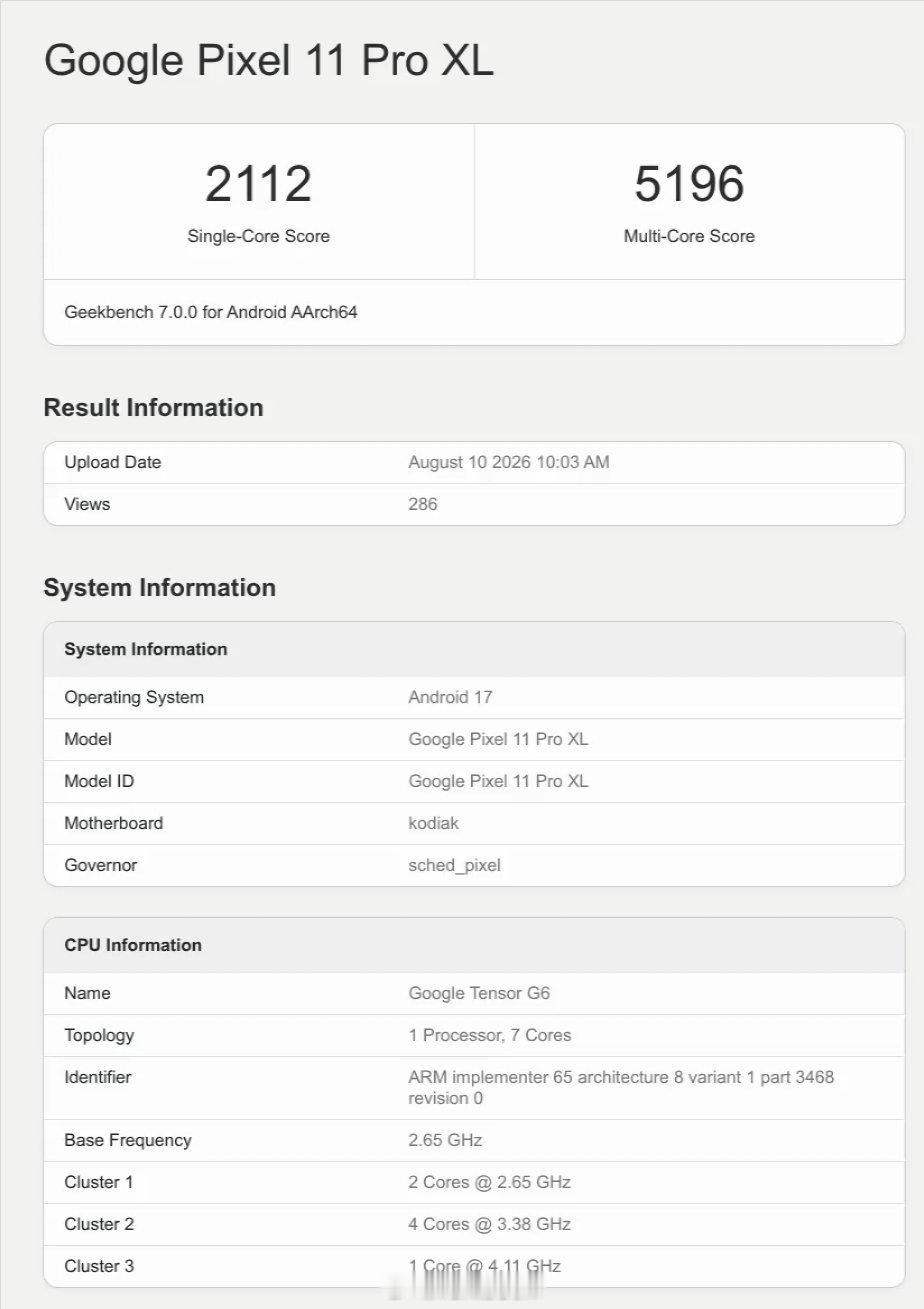Click the Cluster 1 label
924x1309 pixels.
(x=99, y=1182)
